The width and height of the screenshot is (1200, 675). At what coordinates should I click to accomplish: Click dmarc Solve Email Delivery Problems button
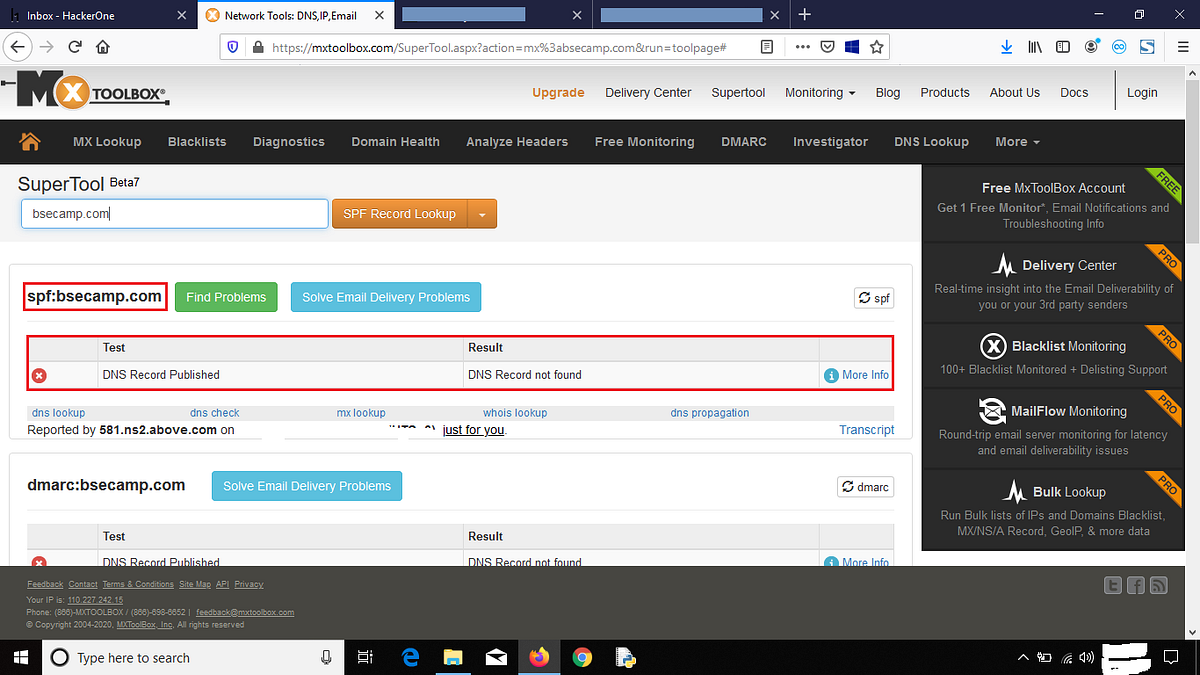(307, 486)
